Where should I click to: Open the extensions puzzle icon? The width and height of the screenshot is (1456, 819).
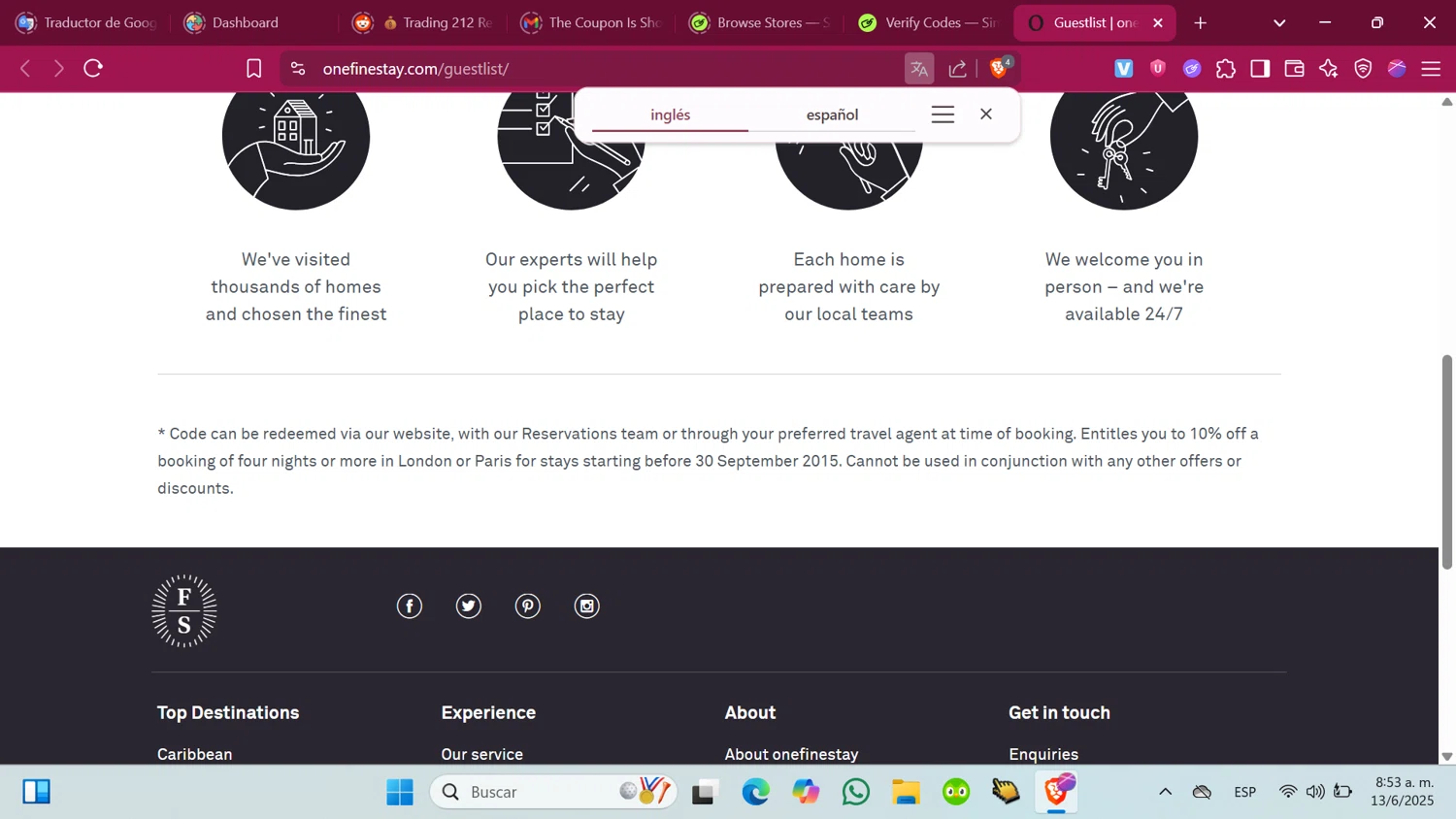(1226, 69)
